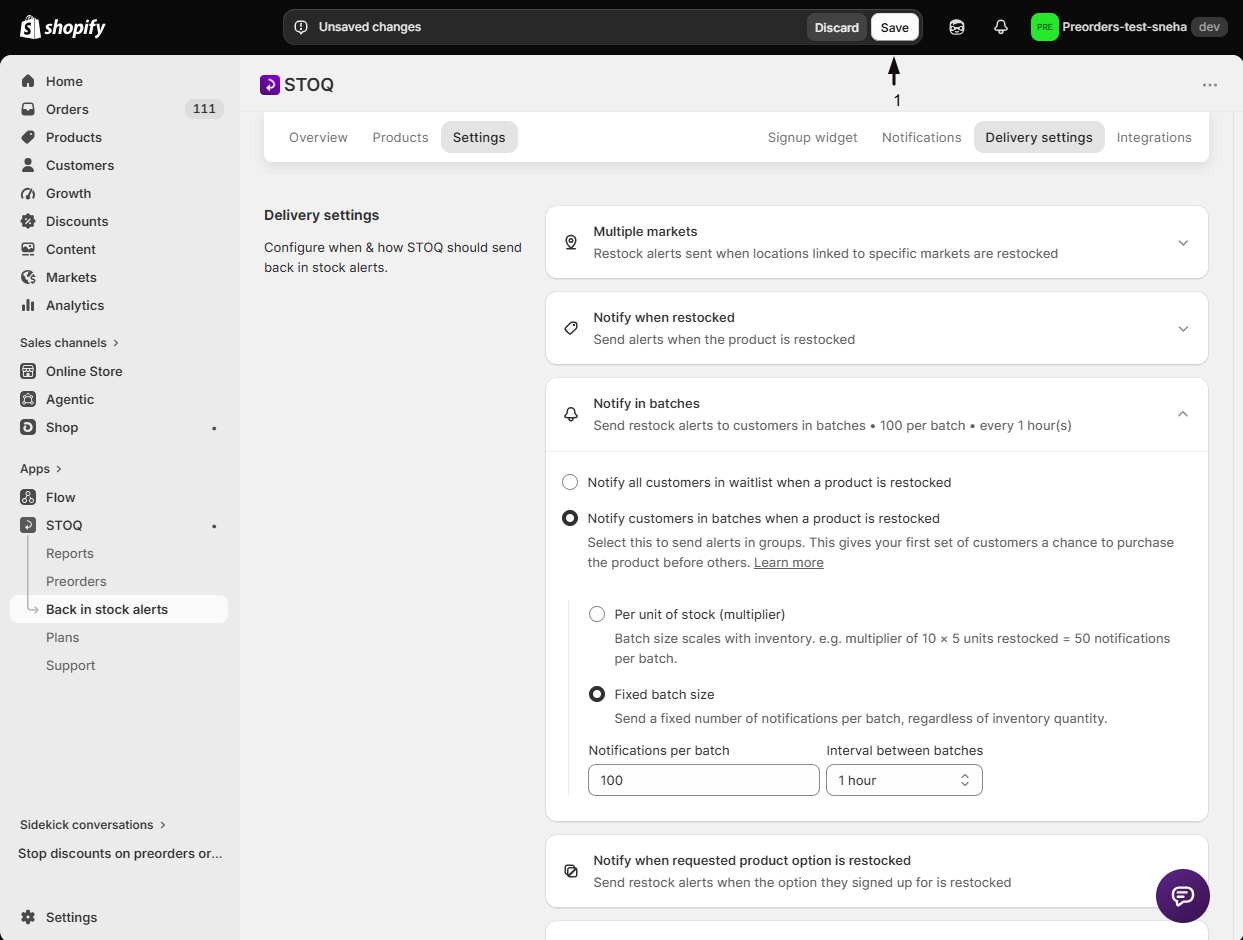Expand Sidekick conversations heading
1243x940 pixels.
pos(93,825)
